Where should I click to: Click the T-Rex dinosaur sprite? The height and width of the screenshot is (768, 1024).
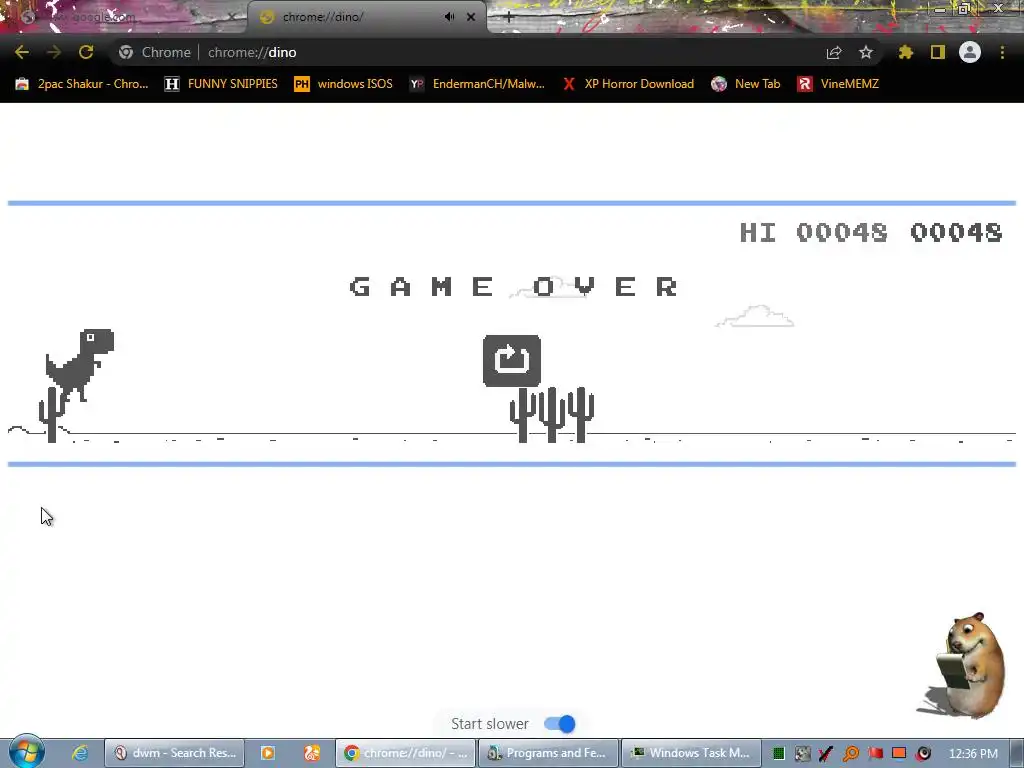[80, 366]
